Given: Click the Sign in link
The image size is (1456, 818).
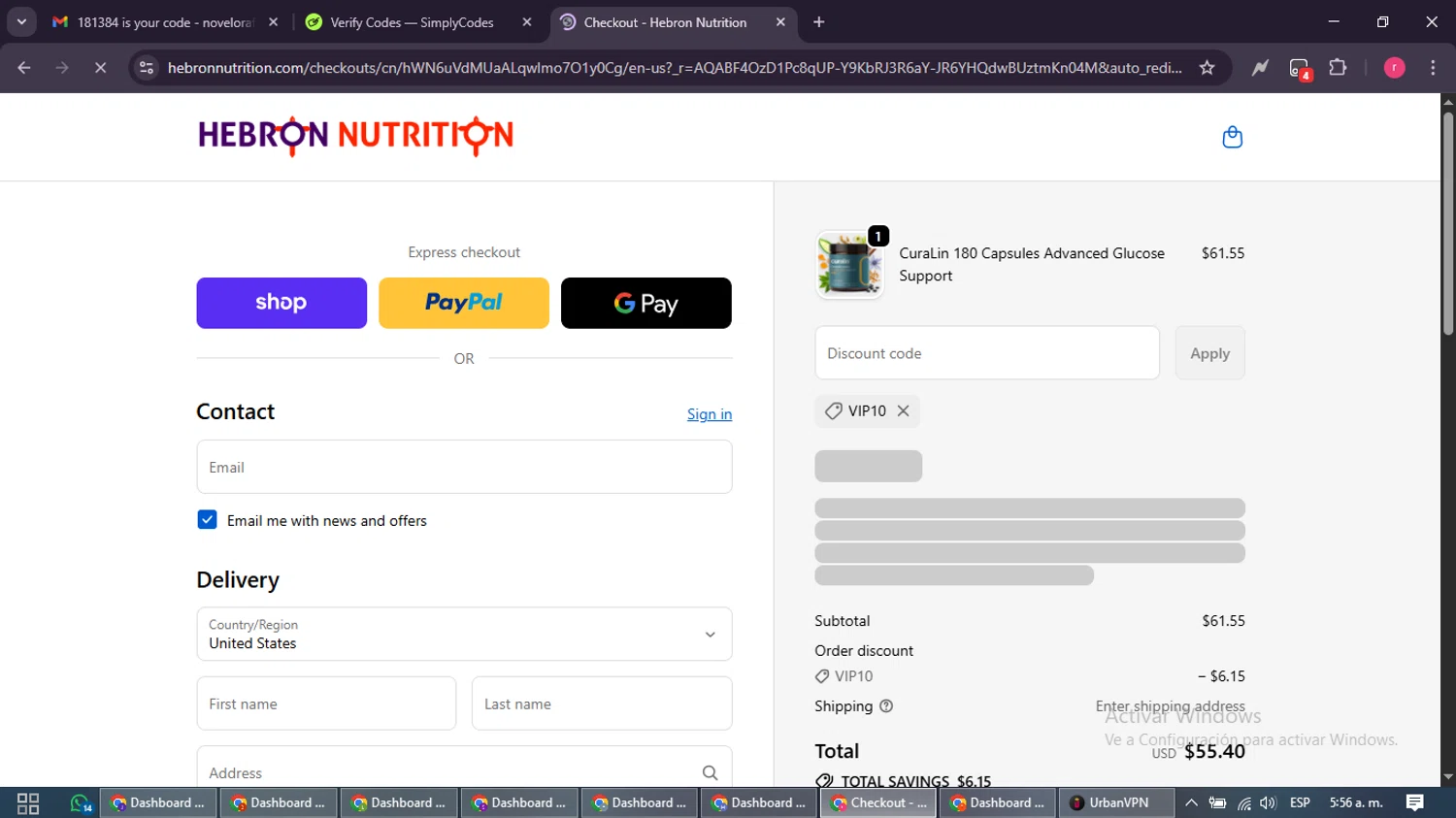Looking at the screenshot, I should coord(710,414).
